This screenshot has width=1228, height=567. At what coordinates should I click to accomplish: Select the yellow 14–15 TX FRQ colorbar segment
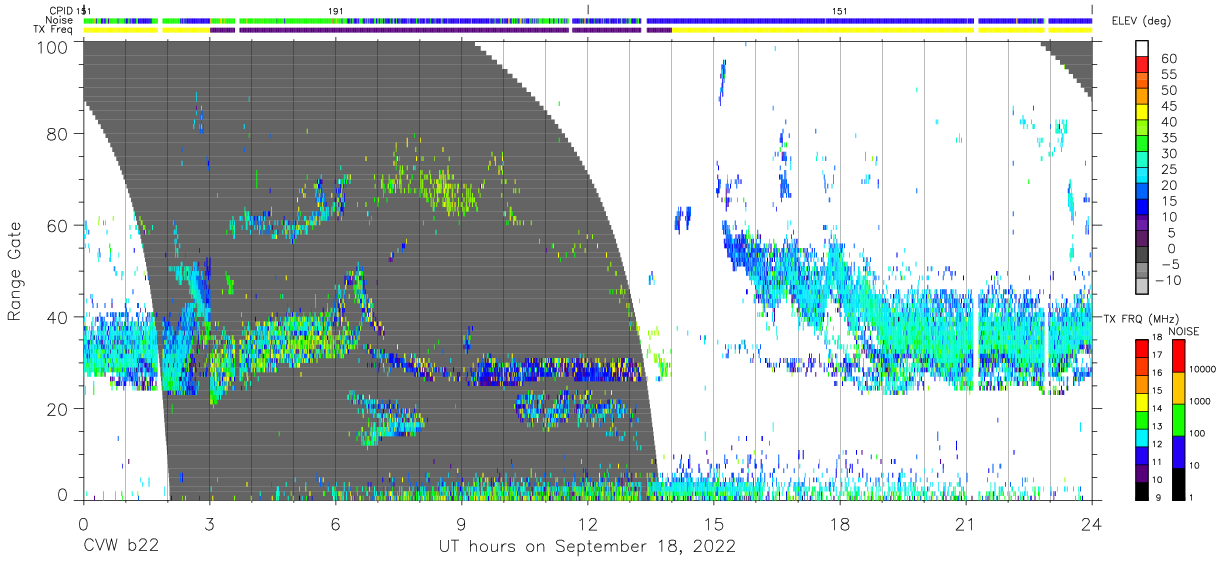tap(1143, 400)
